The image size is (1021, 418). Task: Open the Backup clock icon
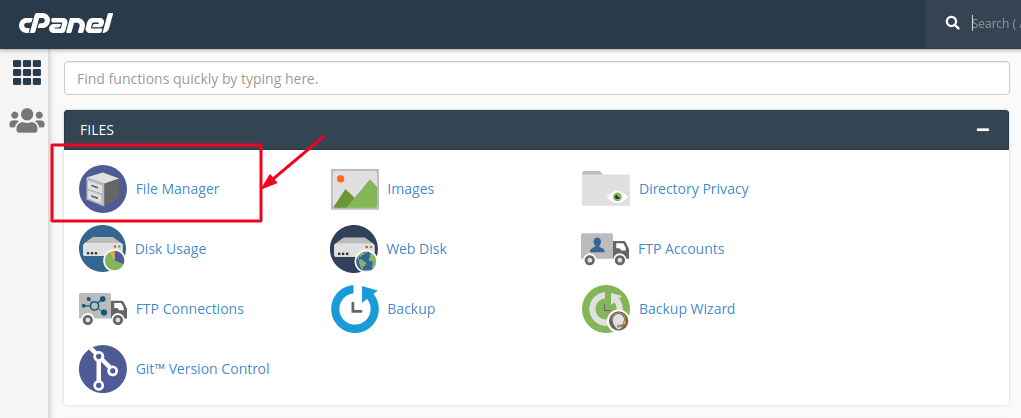point(355,309)
